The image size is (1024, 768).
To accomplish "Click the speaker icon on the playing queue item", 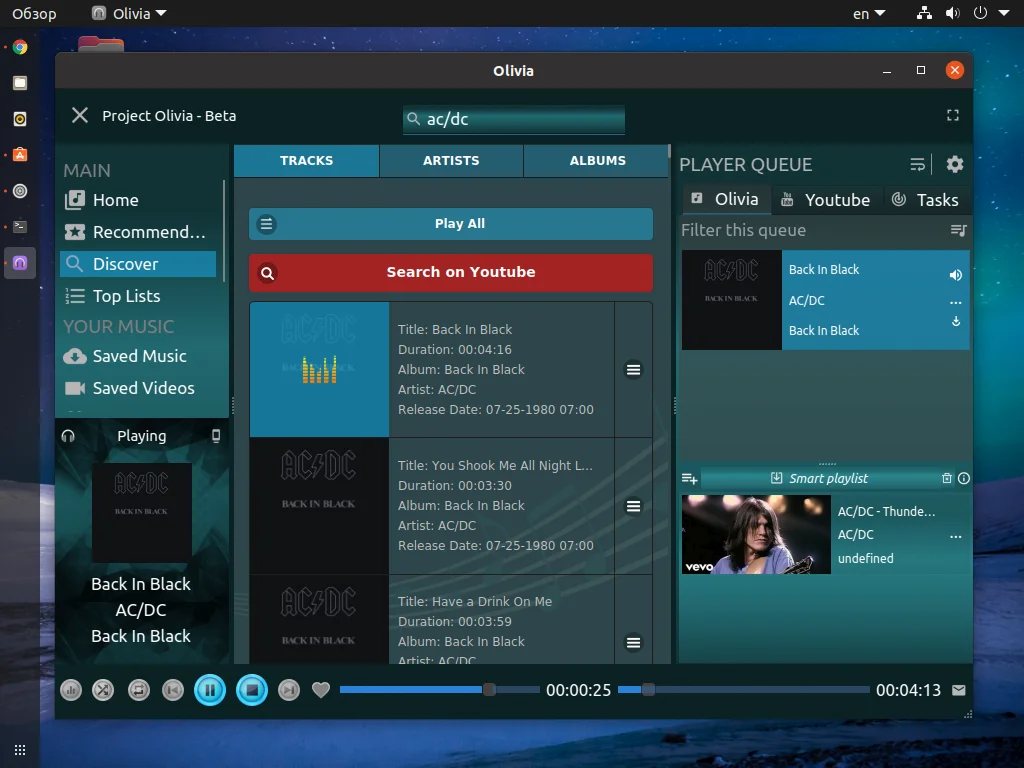I will 955,274.
